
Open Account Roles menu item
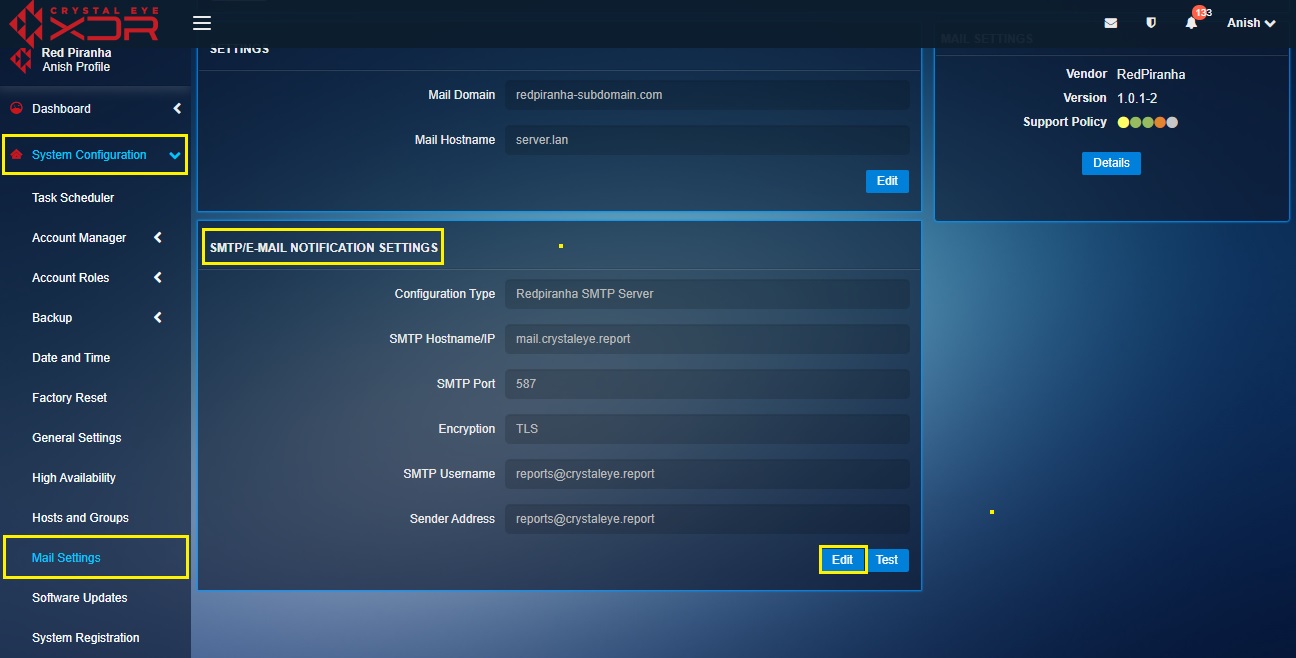click(71, 278)
